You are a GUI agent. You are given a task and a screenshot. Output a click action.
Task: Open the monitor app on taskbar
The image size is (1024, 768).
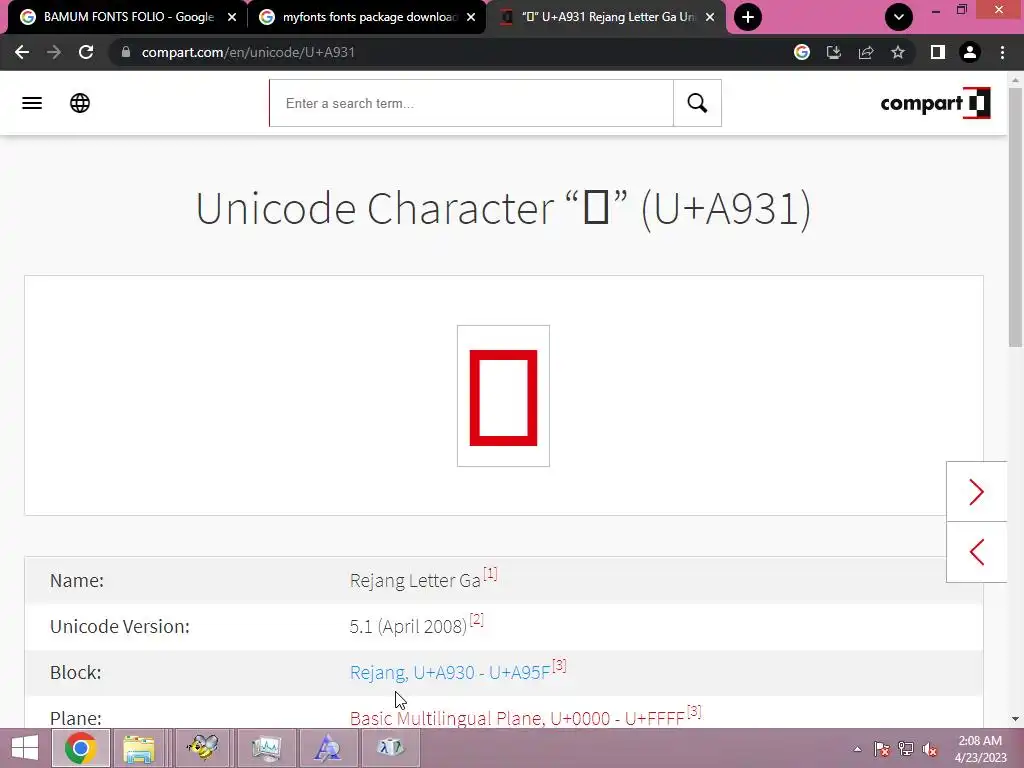(266, 748)
